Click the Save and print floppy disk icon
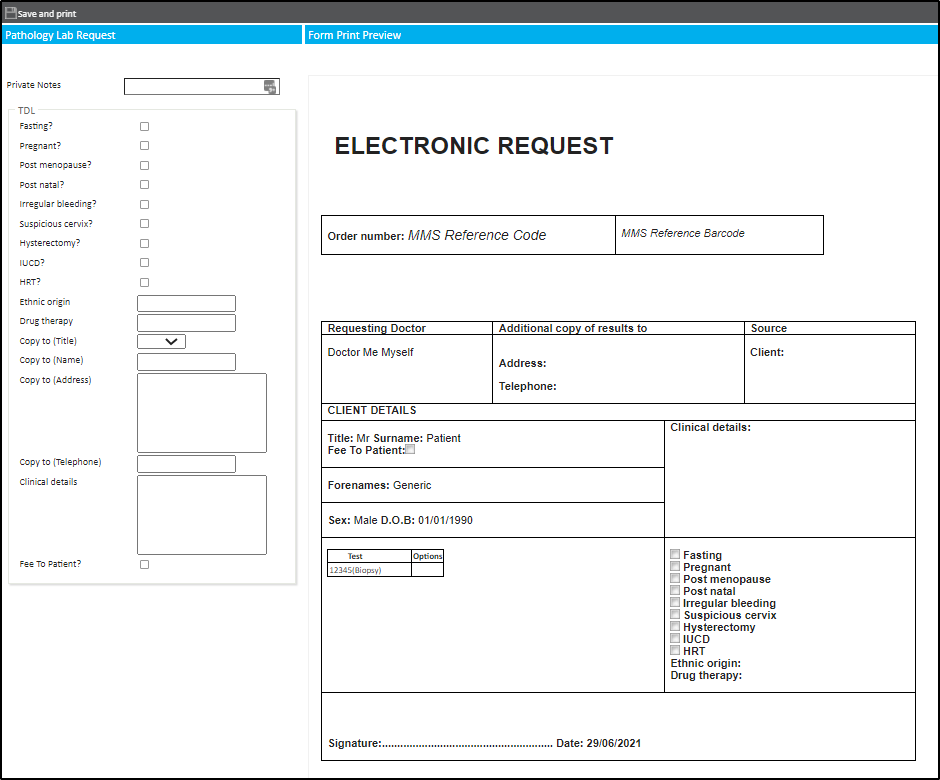Viewport: 940px width, 780px height. pos(10,13)
